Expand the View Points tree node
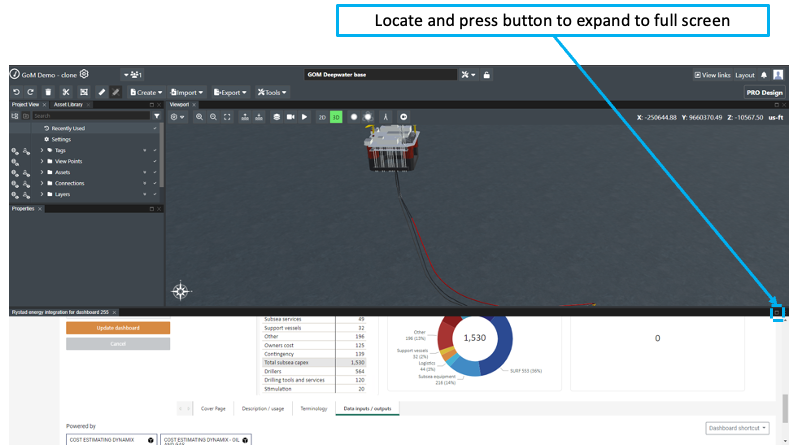This screenshot has height=445, width=794. click(42, 161)
